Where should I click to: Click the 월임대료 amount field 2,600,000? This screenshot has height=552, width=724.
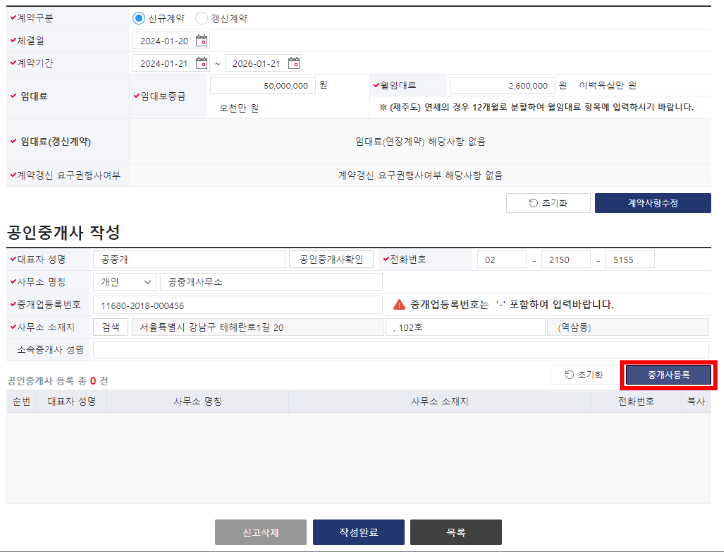coord(502,85)
